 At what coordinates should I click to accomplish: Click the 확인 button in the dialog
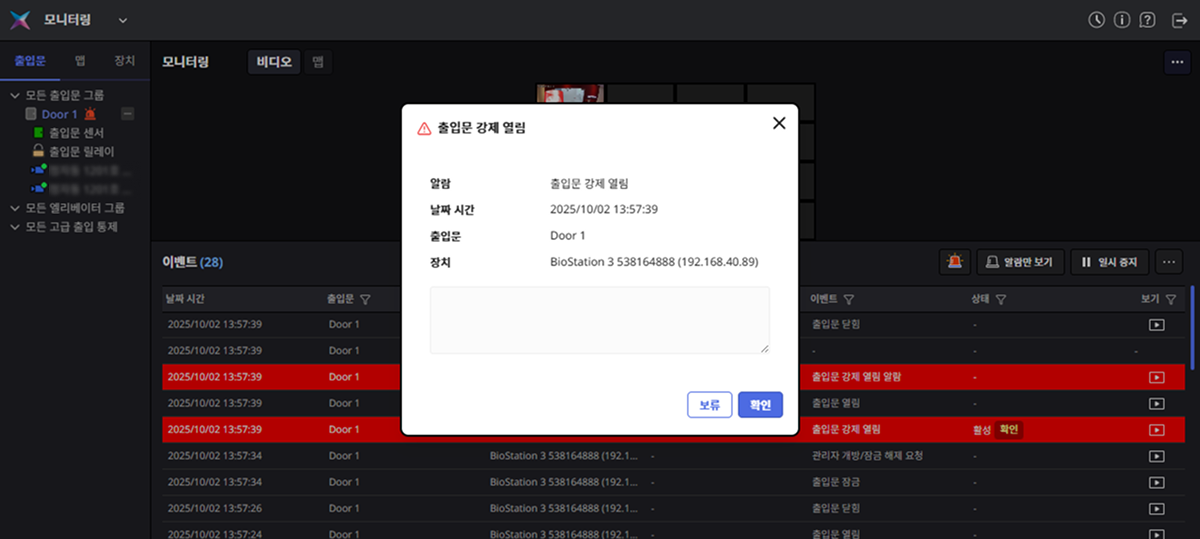pos(760,405)
